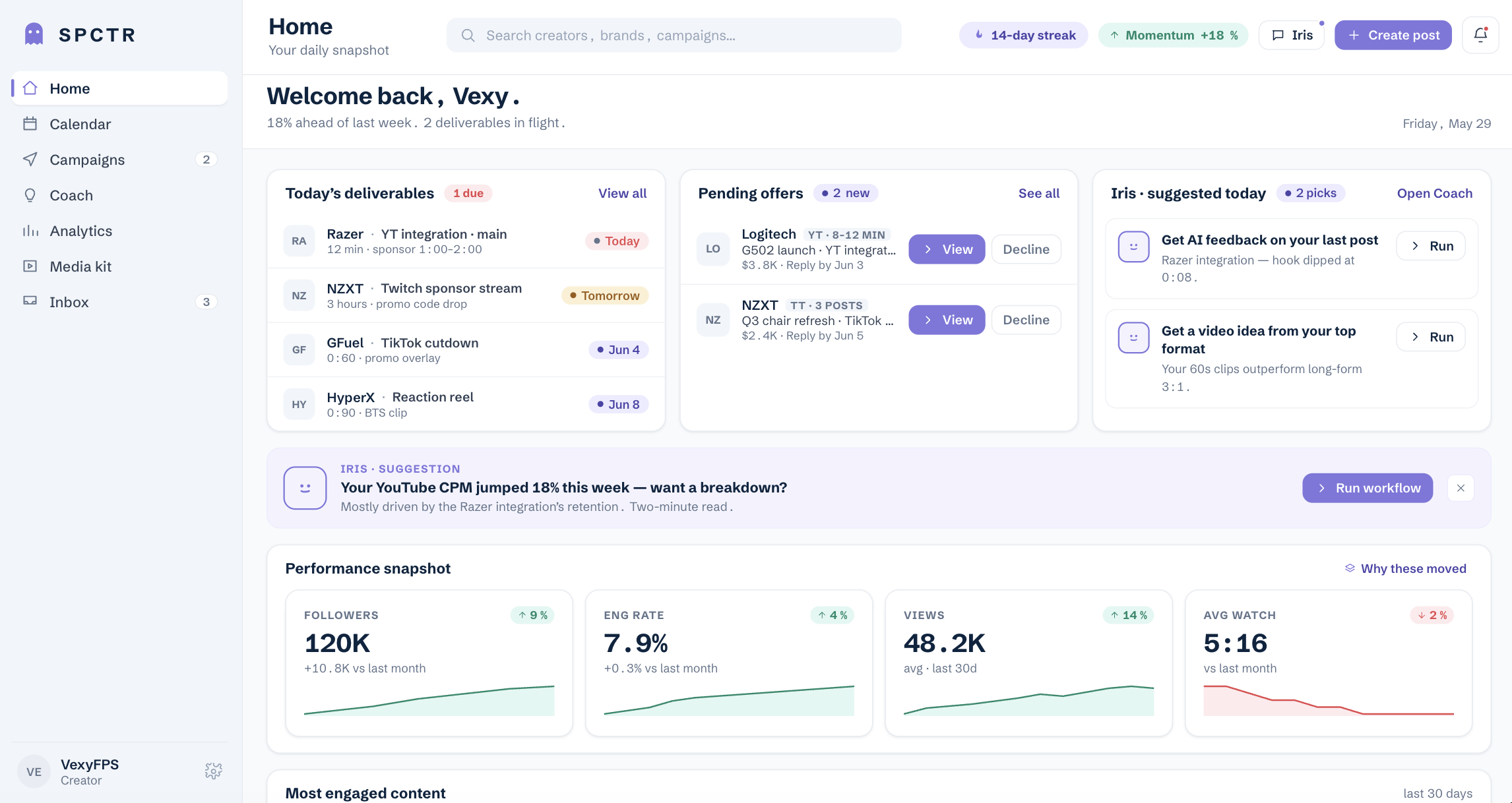Decline the NZXT TikTok offer
This screenshot has height=803, width=1512.
[x=1026, y=320]
